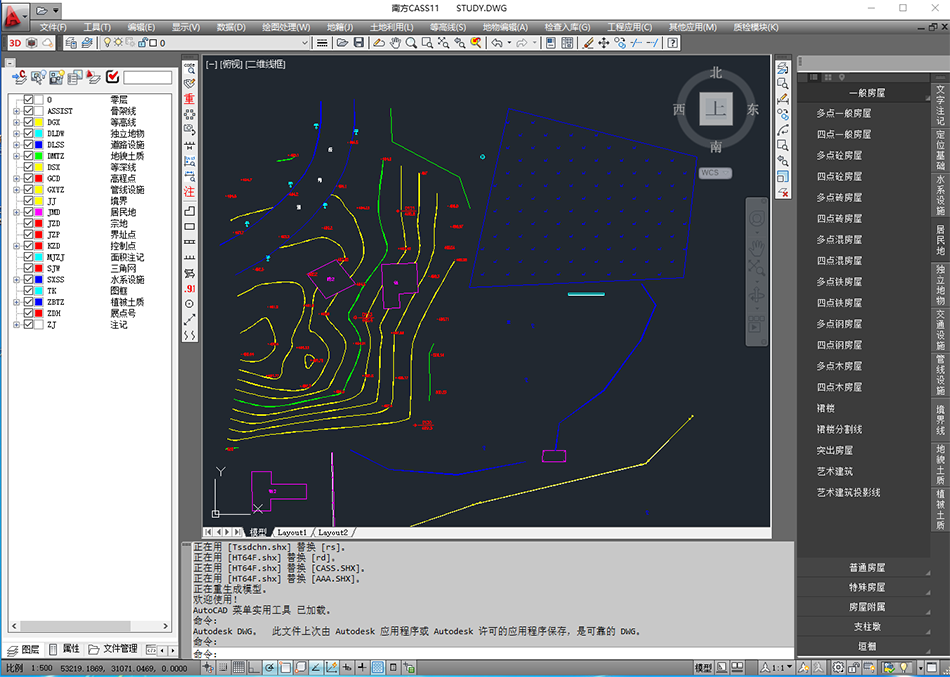The image size is (950, 677).
Task: Toggle visibility checkbox for TK layer
Action: pyautogui.click(x=28, y=291)
